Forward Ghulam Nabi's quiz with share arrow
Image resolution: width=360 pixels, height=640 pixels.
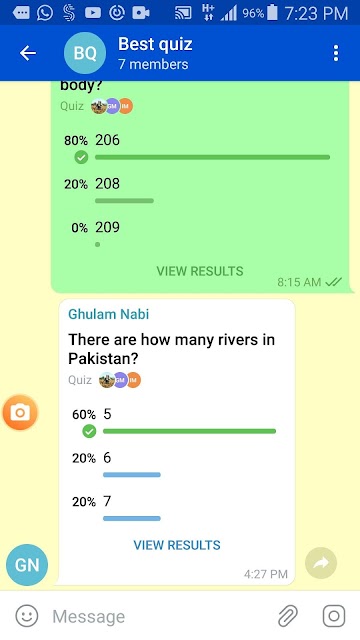click(321, 563)
